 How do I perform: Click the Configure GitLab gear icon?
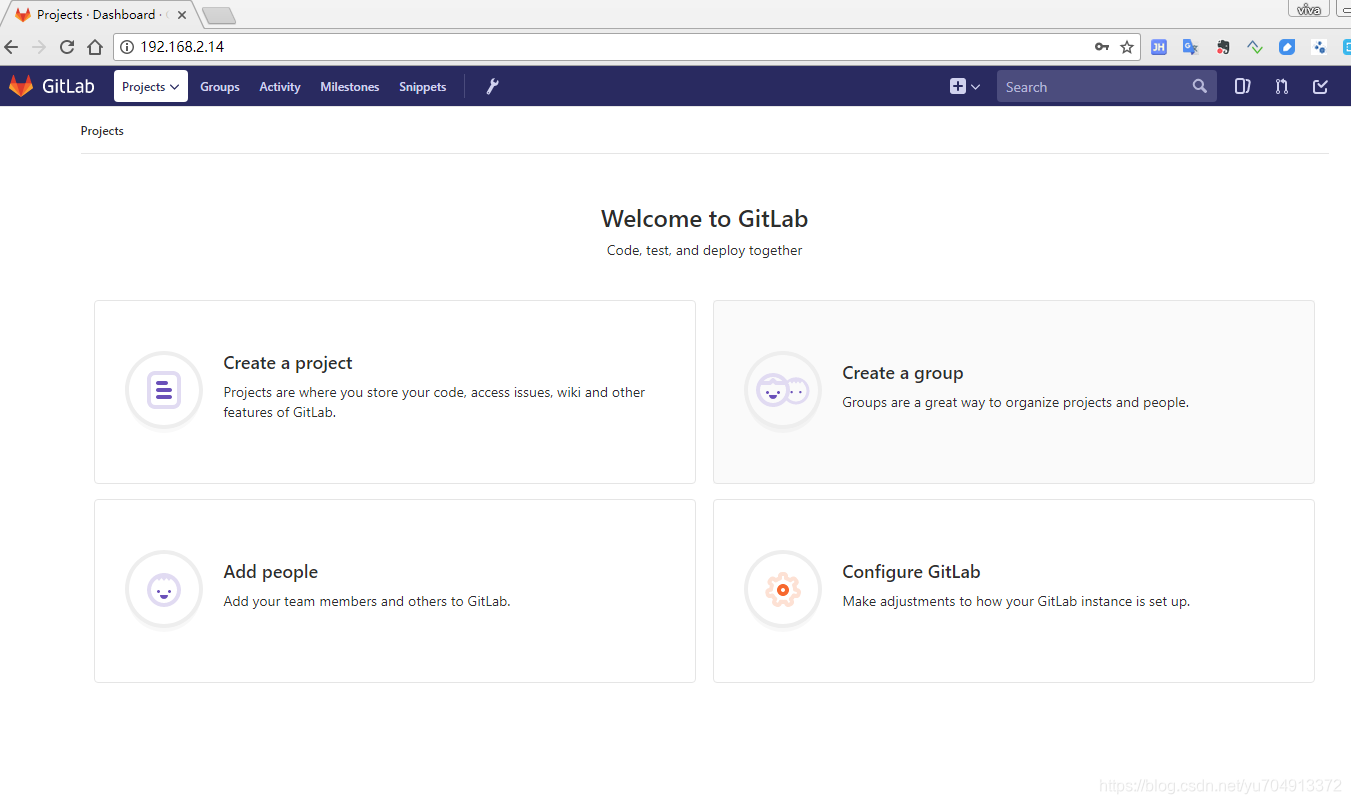(783, 590)
